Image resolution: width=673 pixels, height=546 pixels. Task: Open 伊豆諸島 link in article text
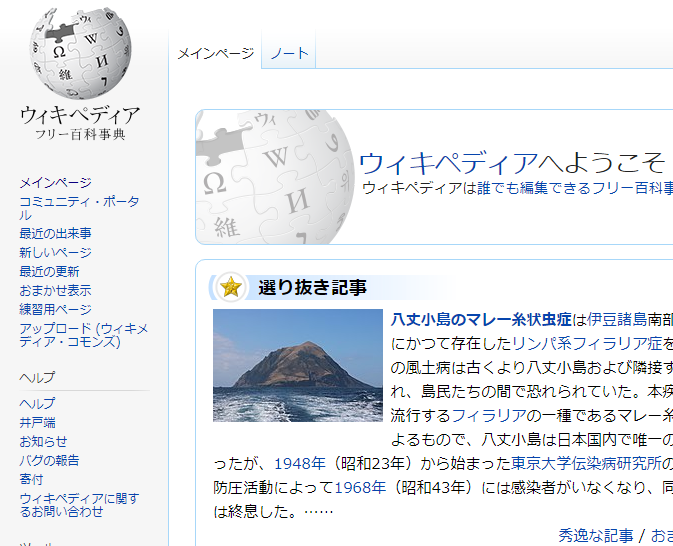point(617,319)
